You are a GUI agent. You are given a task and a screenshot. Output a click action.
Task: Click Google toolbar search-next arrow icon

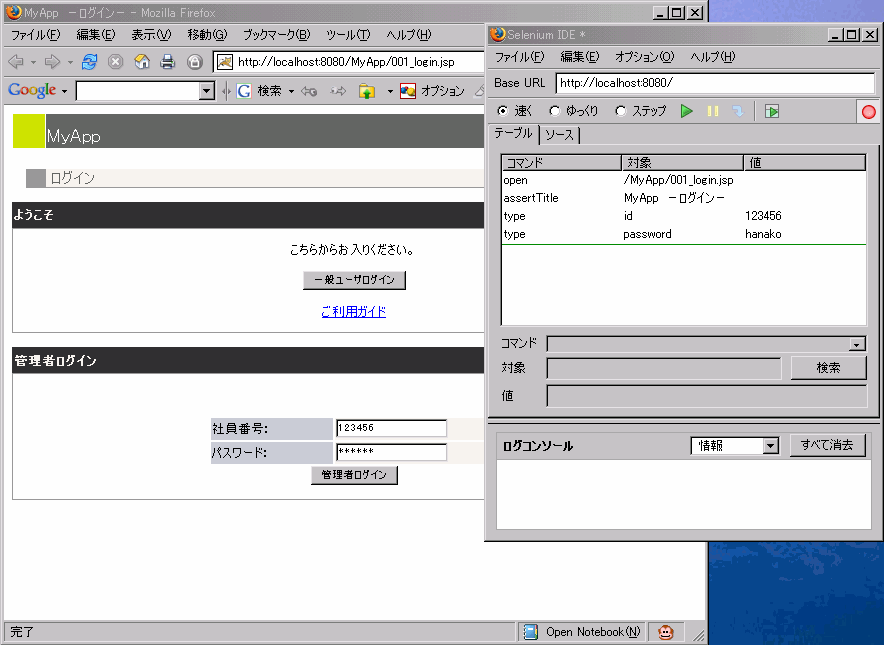338,91
